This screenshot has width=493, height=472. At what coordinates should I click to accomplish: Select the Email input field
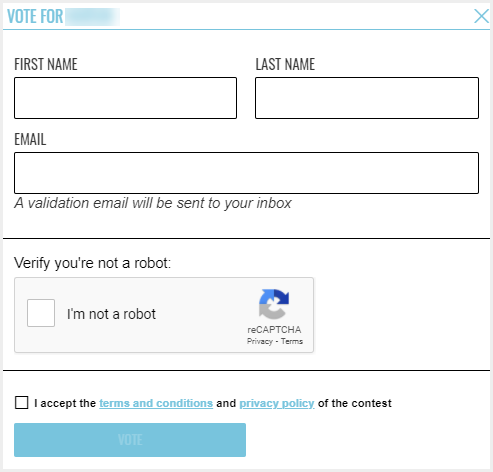point(246,173)
